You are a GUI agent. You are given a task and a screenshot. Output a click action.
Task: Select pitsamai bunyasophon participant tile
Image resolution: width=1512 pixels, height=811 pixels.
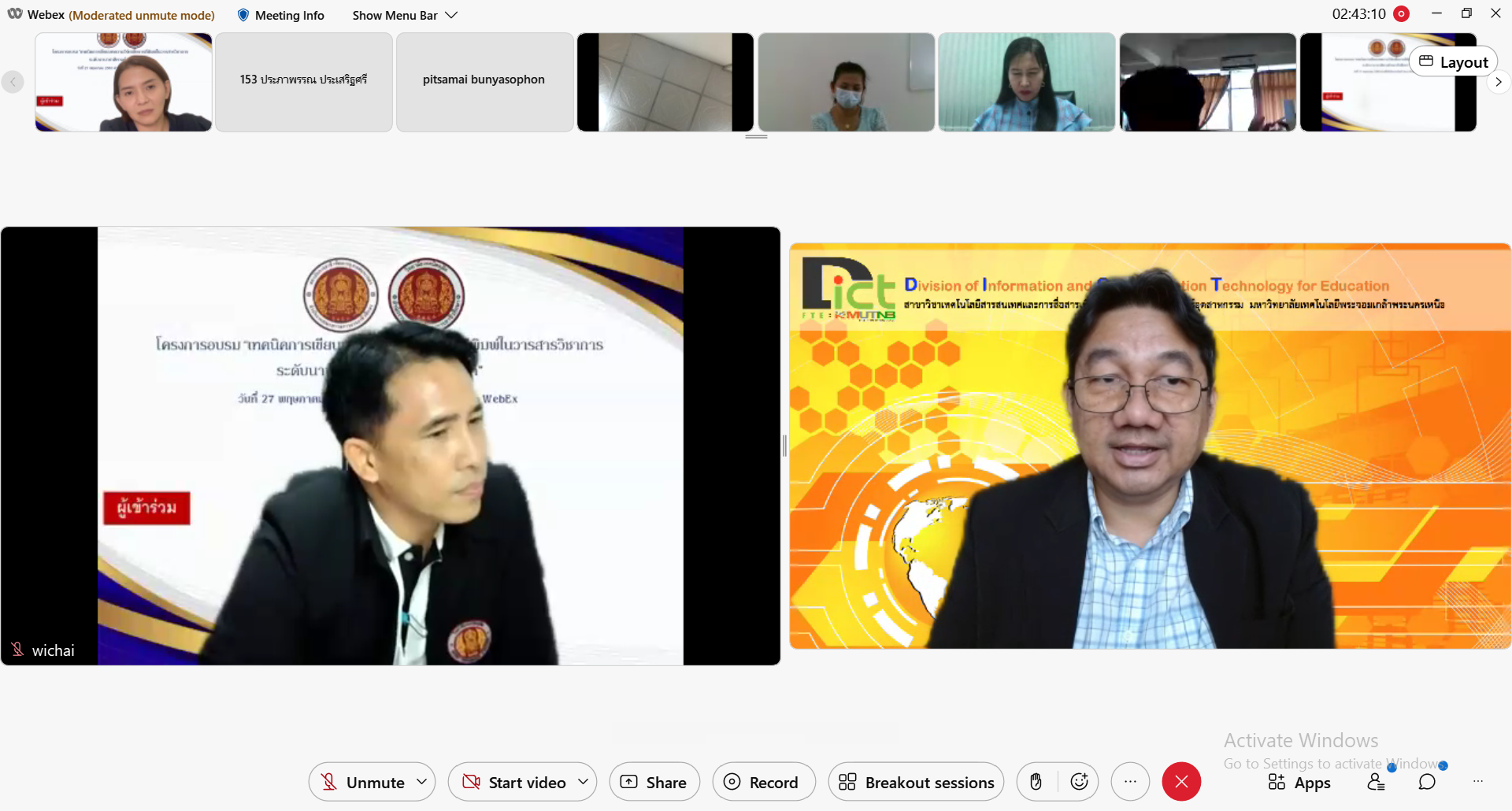[484, 82]
